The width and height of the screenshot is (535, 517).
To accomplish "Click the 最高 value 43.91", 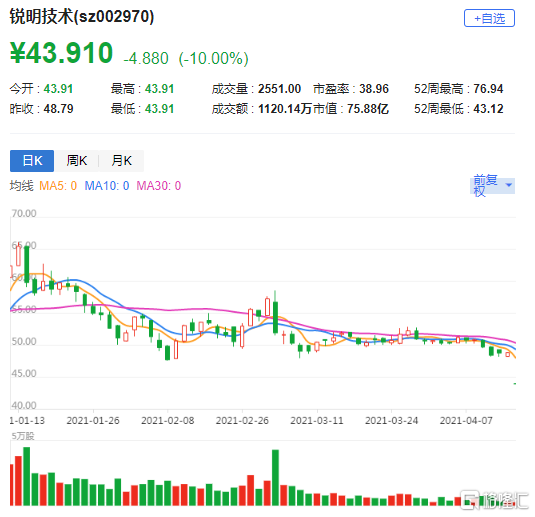I will (x=159, y=89).
